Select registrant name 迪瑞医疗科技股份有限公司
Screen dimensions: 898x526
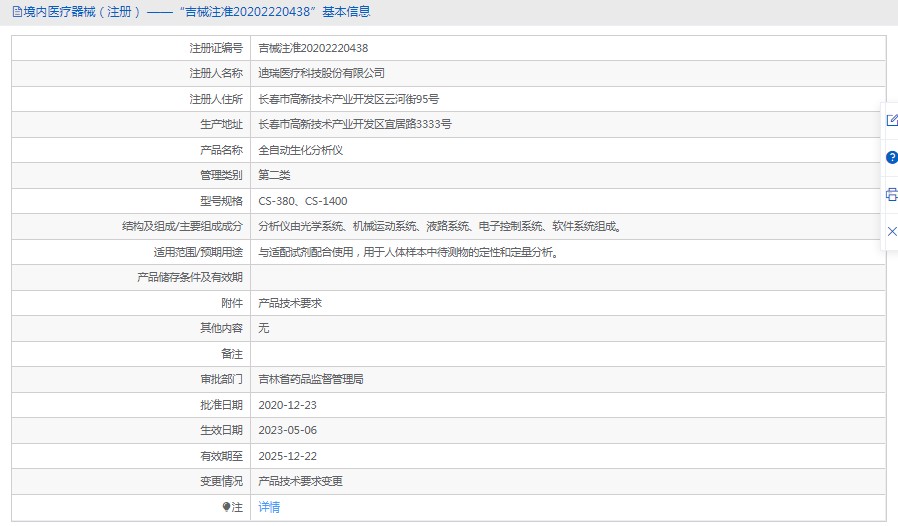point(321,73)
